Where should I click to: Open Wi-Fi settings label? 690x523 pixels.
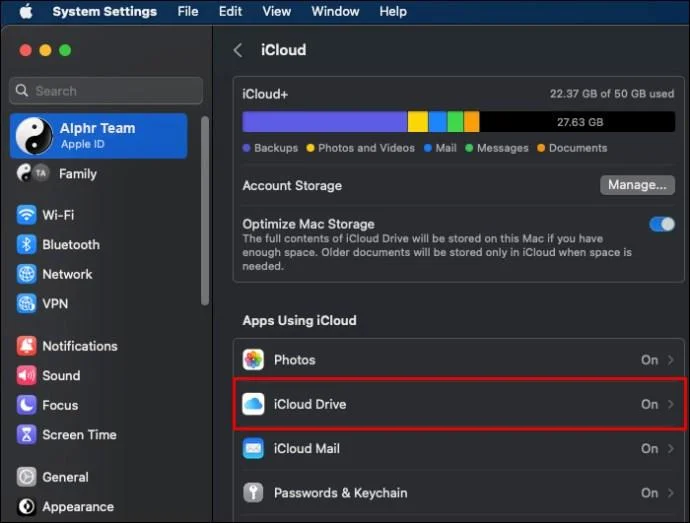(x=58, y=215)
